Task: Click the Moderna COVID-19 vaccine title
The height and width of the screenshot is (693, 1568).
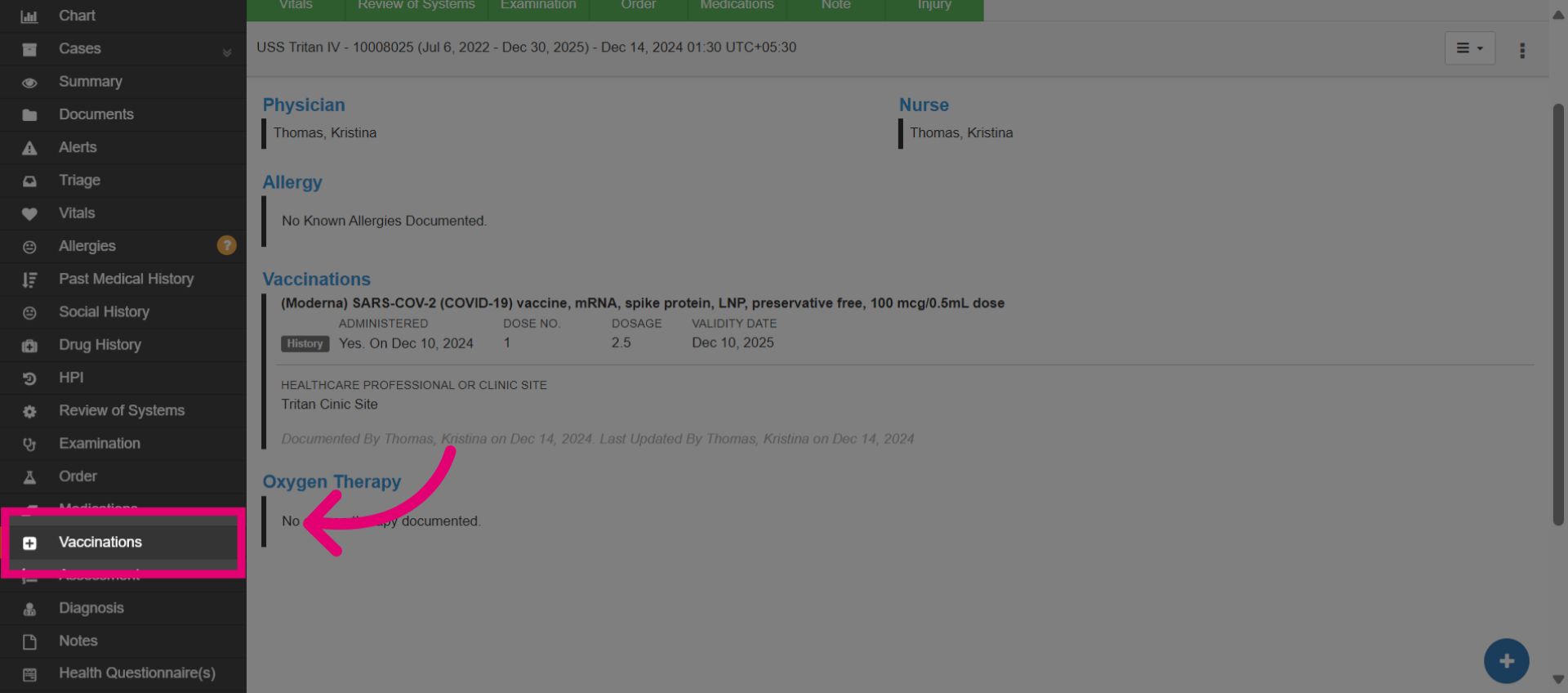Action: click(643, 303)
